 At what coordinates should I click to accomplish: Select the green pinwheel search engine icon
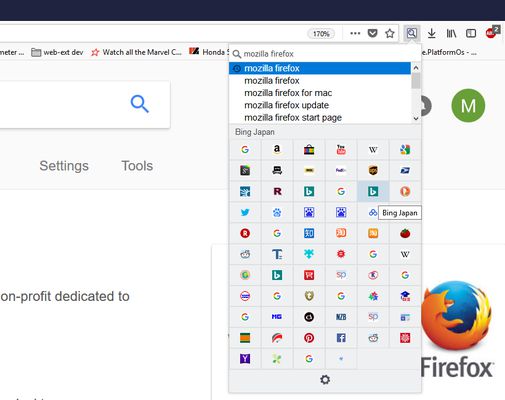click(x=277, y=359)
